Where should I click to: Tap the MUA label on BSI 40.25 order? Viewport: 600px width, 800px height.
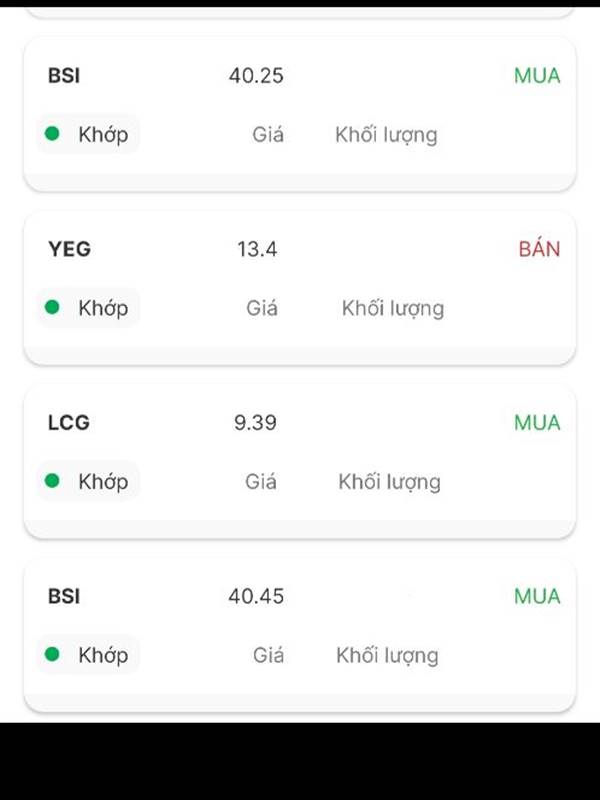pos(537,76)
